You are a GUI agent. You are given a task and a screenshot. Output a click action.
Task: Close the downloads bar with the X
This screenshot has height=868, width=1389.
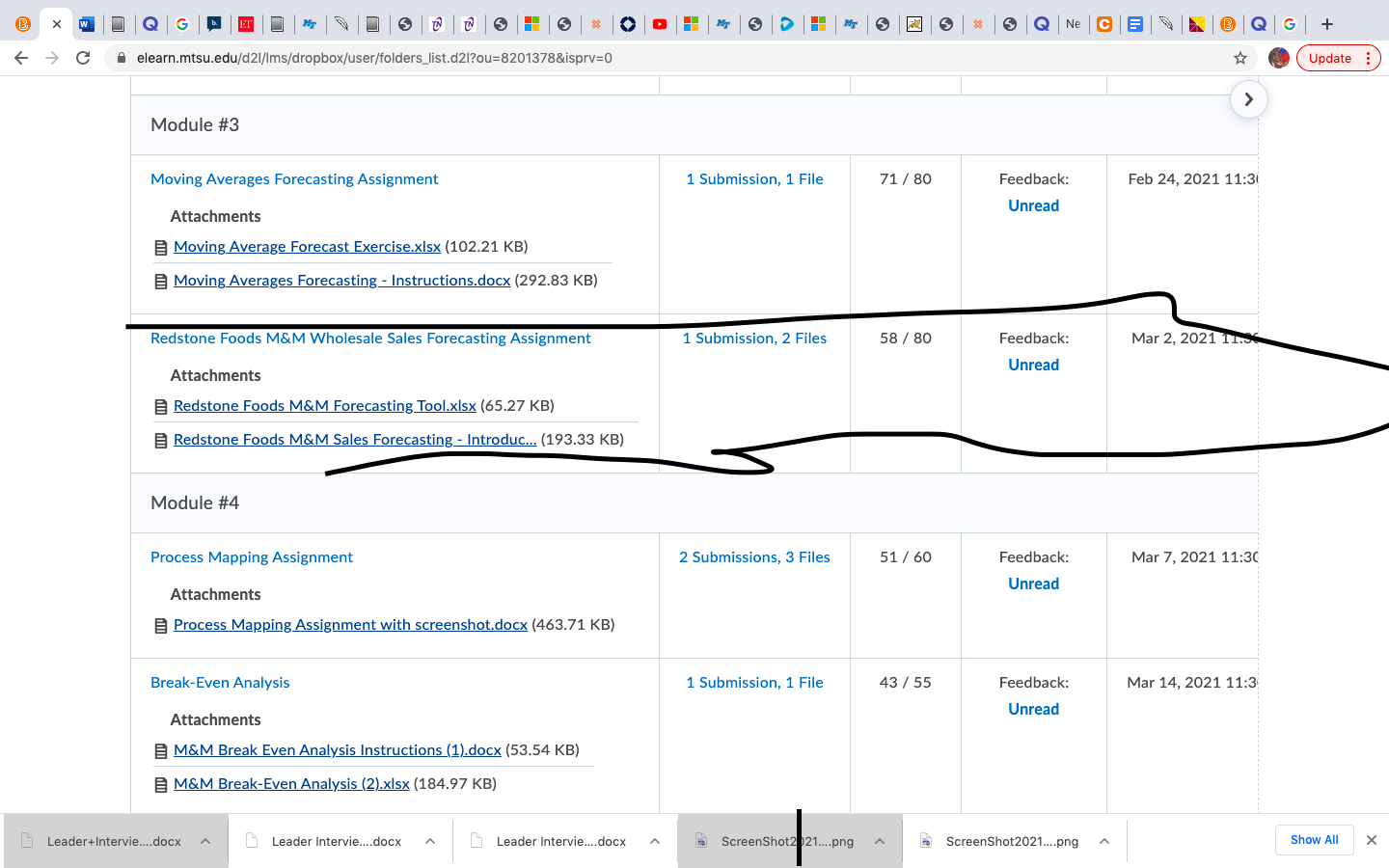[1371, 840]
